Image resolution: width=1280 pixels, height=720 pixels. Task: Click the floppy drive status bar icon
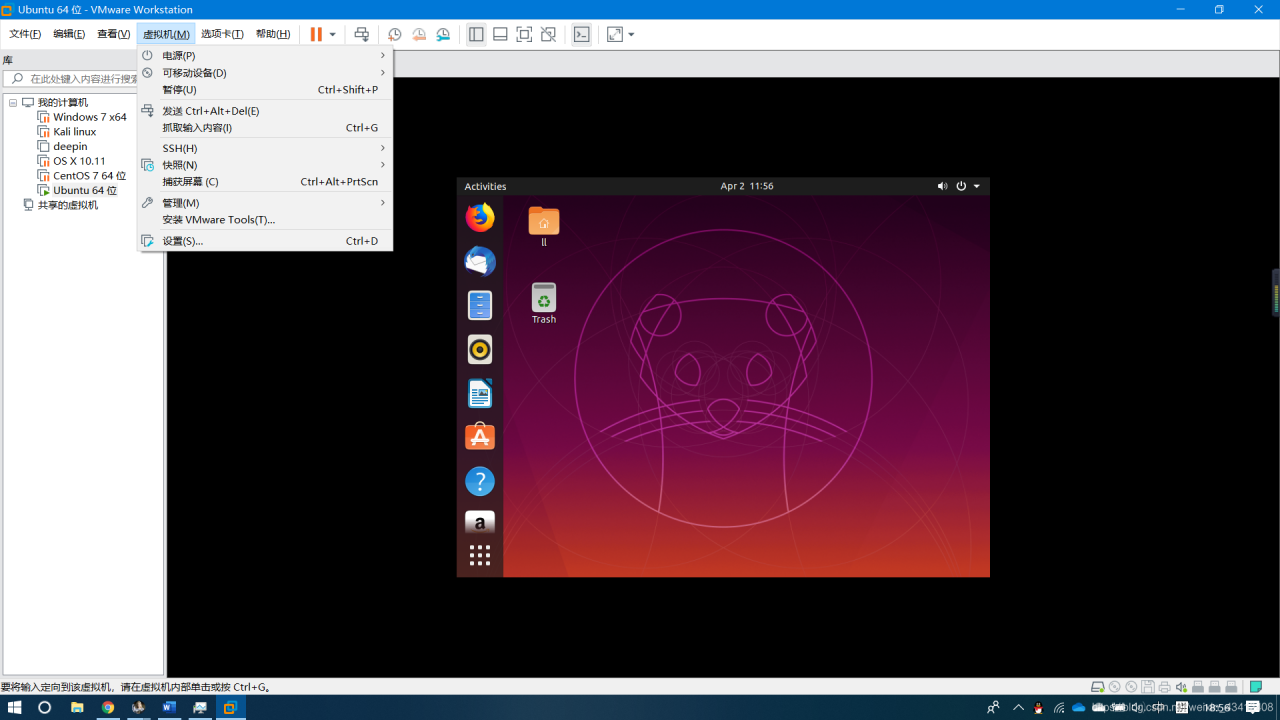(1148, 687)
